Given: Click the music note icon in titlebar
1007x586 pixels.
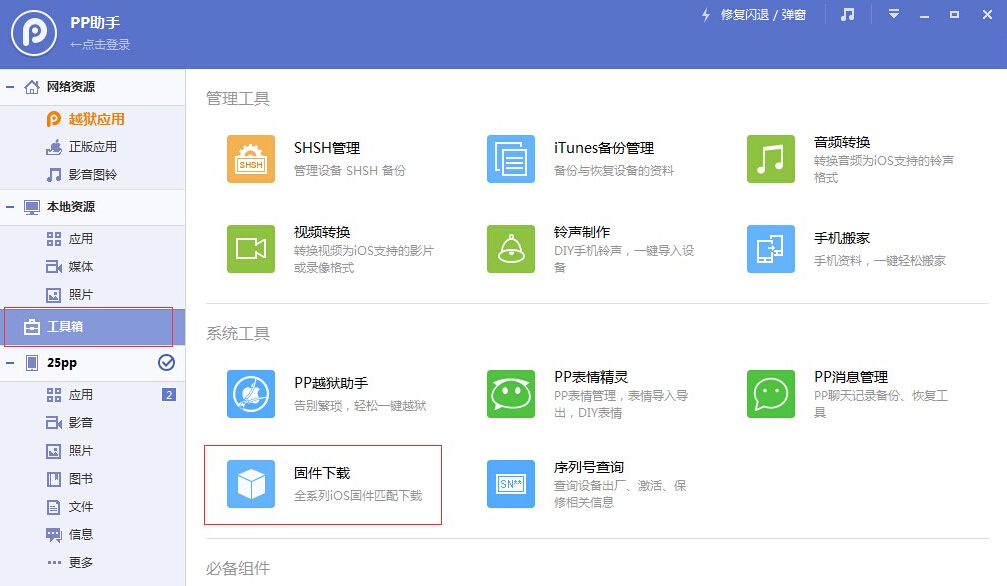Looking at the screenshot, I should [x=846, y=14].
